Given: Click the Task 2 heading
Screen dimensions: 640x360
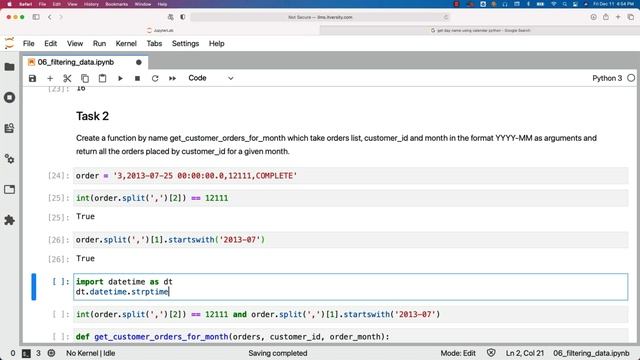Looking at the screenshot, I should (93, 116).
